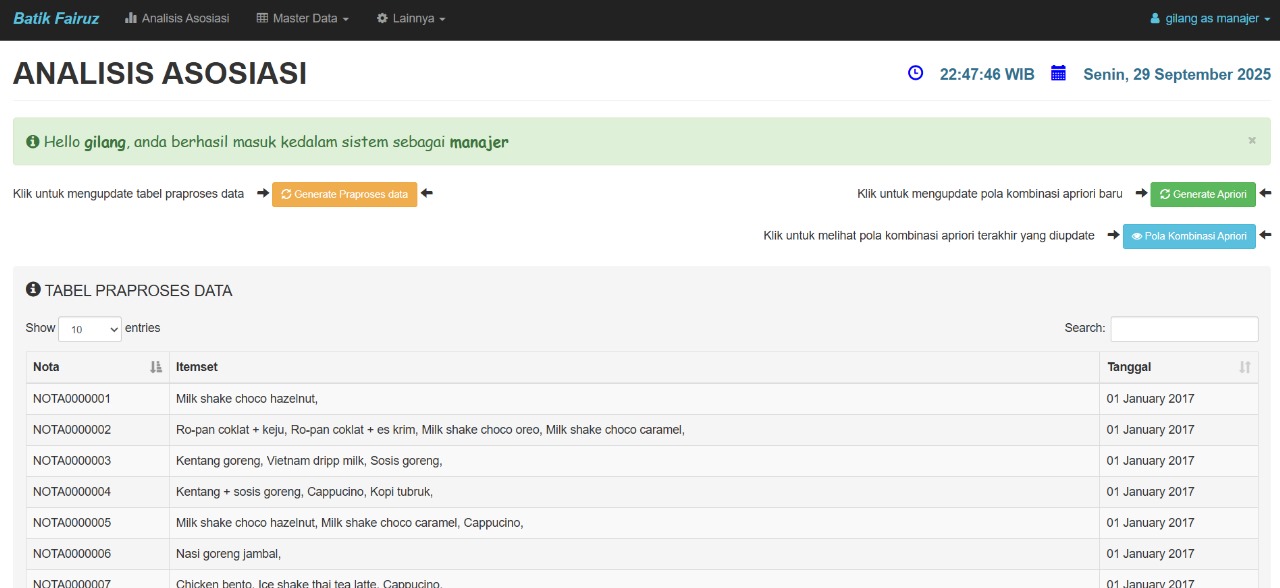Open the Show entries count selector
The height and width of the screenshot is (588, 1280).
[90, 329]
